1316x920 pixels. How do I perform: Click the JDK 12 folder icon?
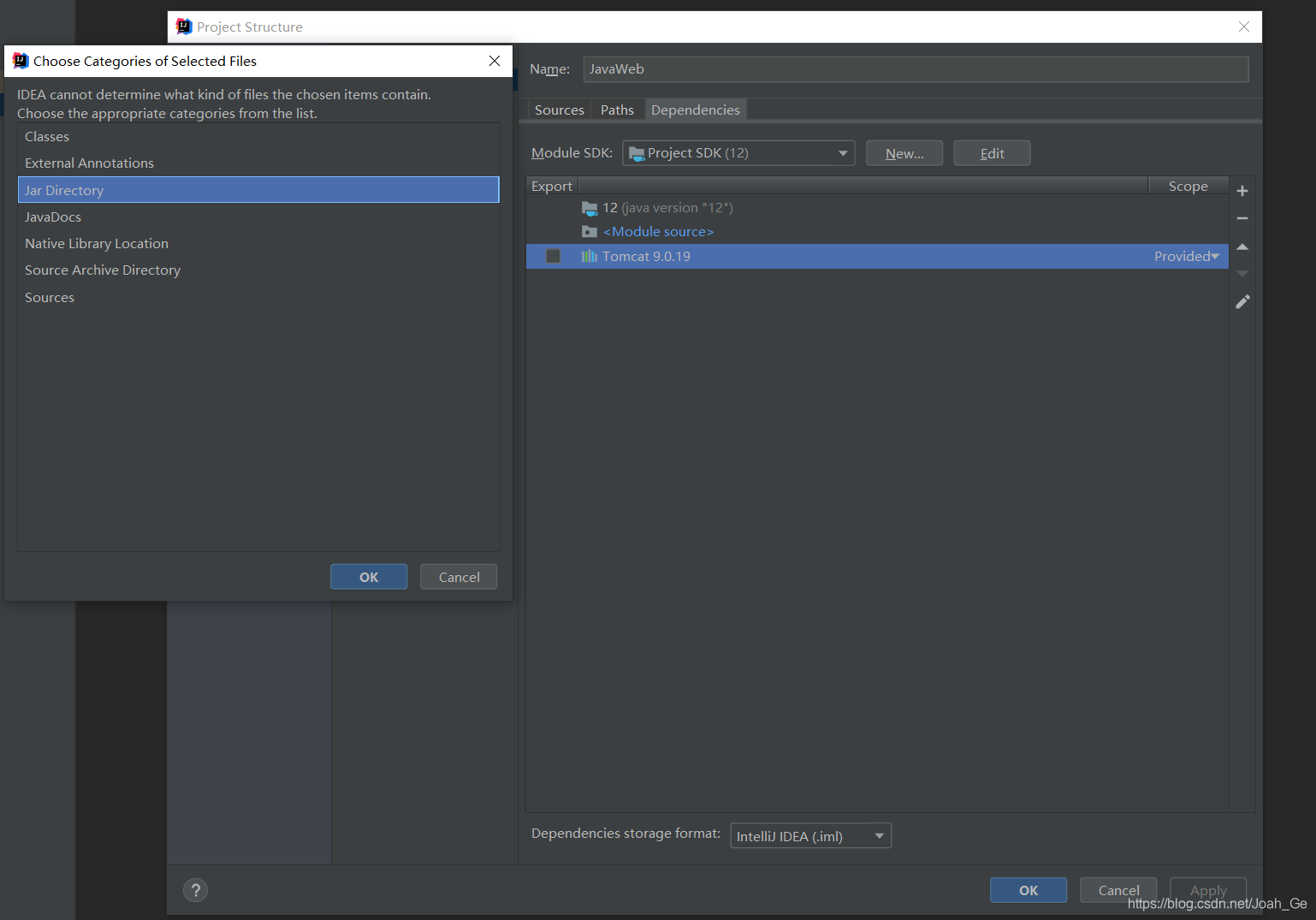pos(590,208)
